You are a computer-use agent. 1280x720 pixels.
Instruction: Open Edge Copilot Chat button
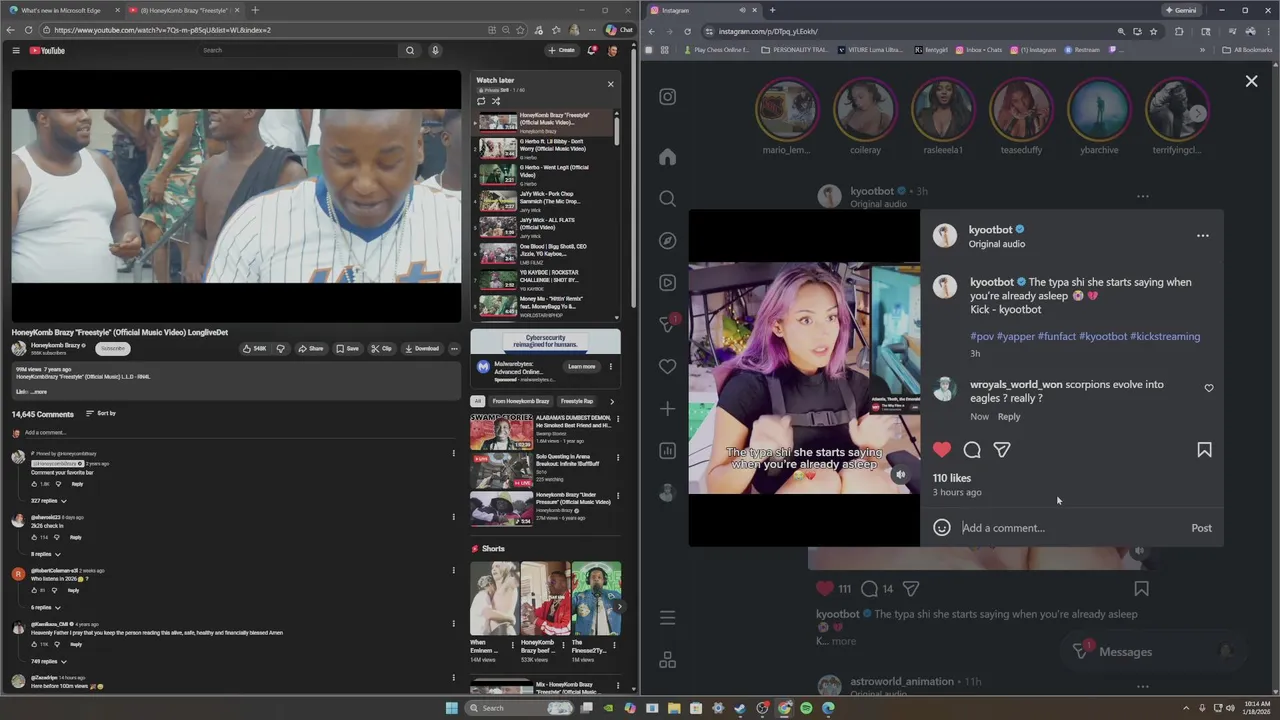click(620, 30)
